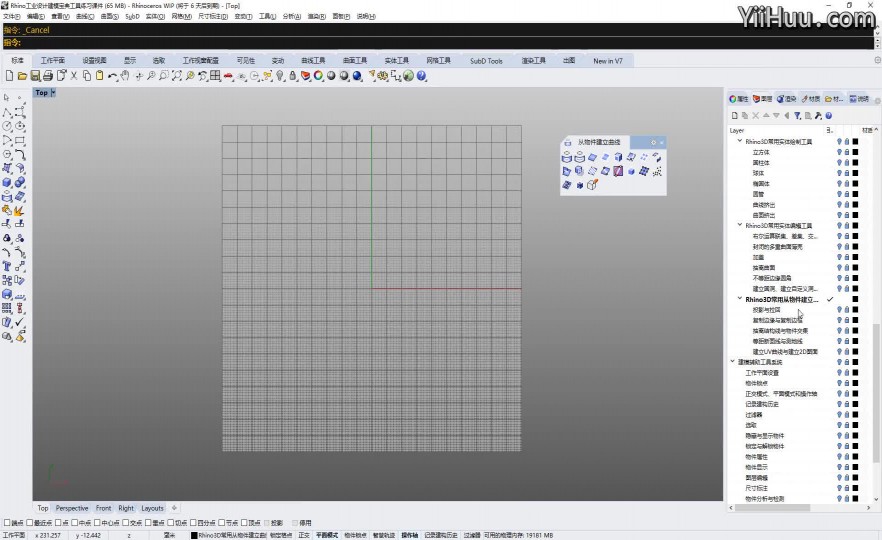This screenshot has height=540, width=882.
Task: Switch to the Perspective viewport tab
Action: pyautogui.click(x=71, y=508)
